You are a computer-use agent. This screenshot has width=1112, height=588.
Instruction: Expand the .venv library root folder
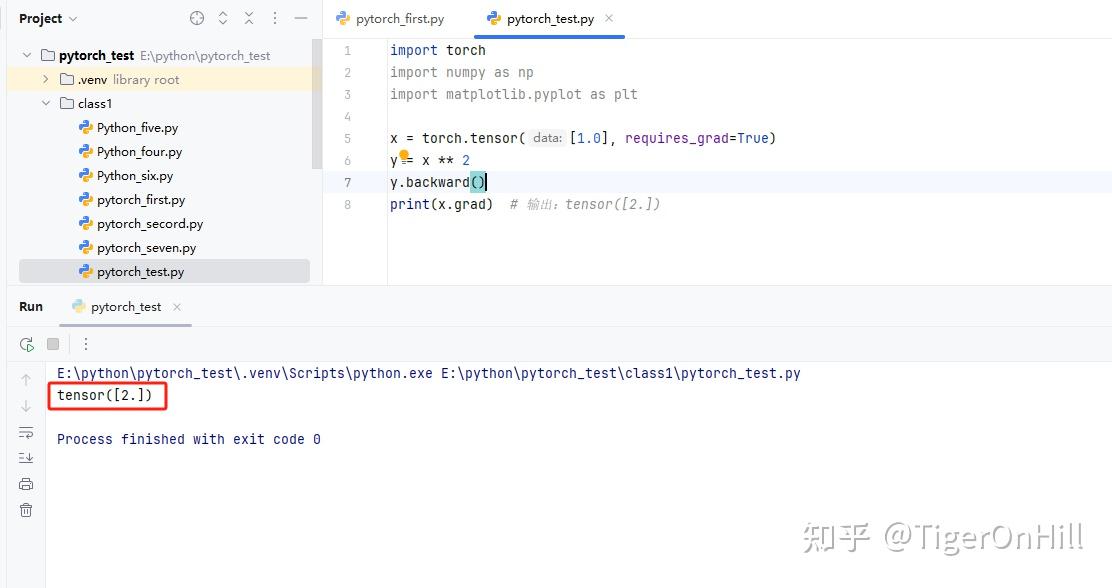tap(45, 79)
